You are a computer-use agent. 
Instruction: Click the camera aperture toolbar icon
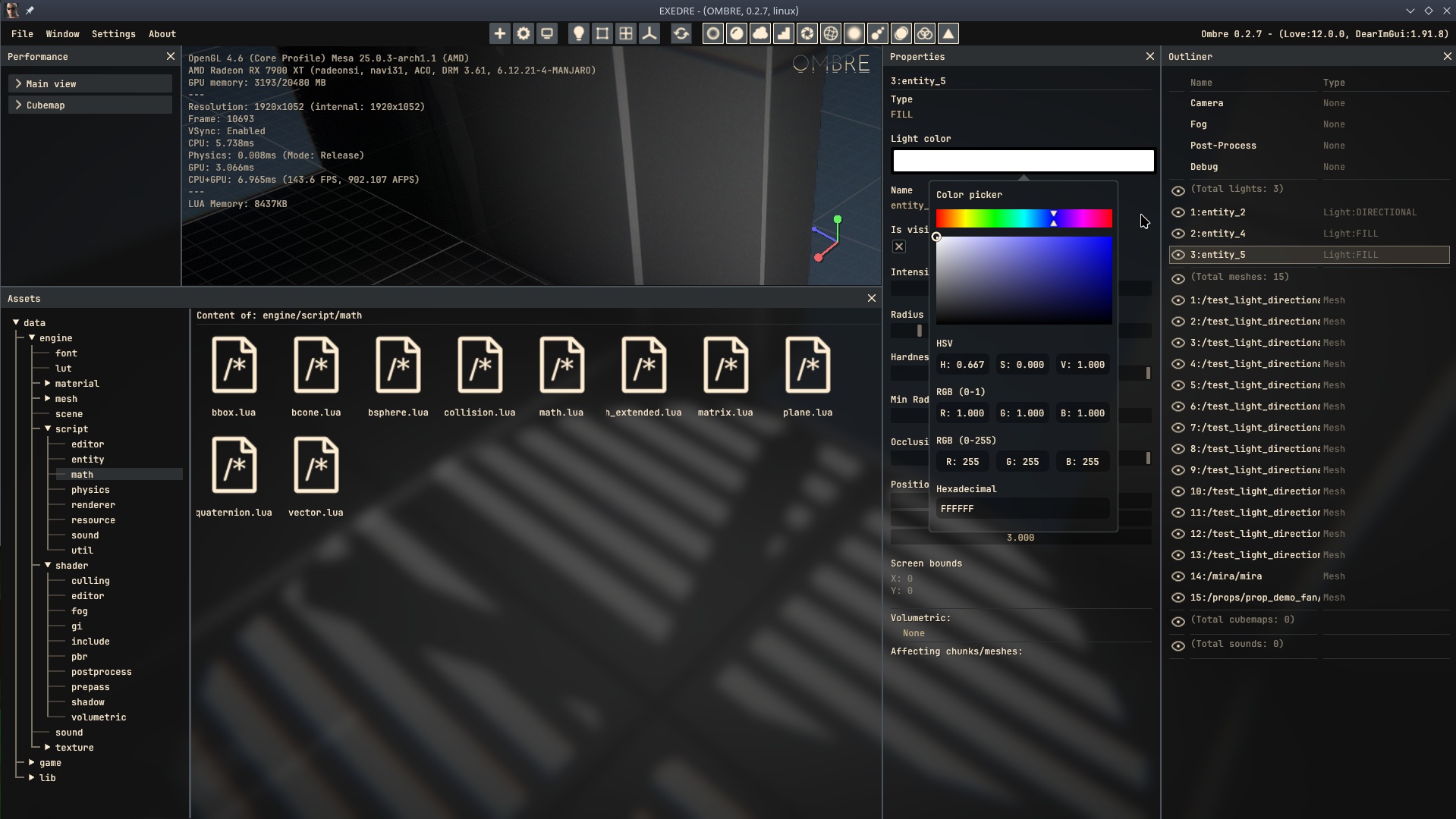click(x=807, y=33)
